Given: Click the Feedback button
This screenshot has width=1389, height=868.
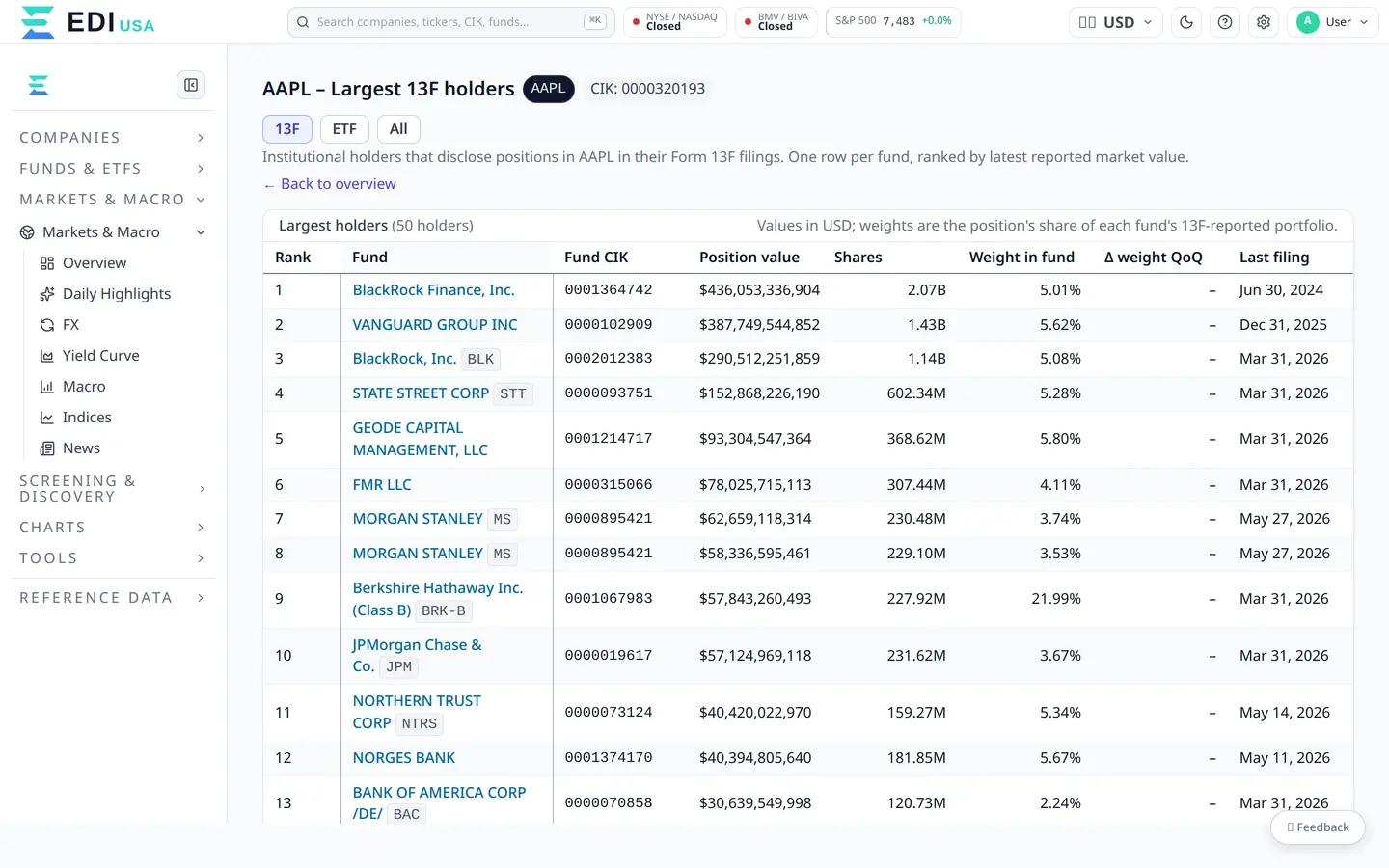Looking at the screenshot, I should pyautogui.click(x=1318, y=827).
